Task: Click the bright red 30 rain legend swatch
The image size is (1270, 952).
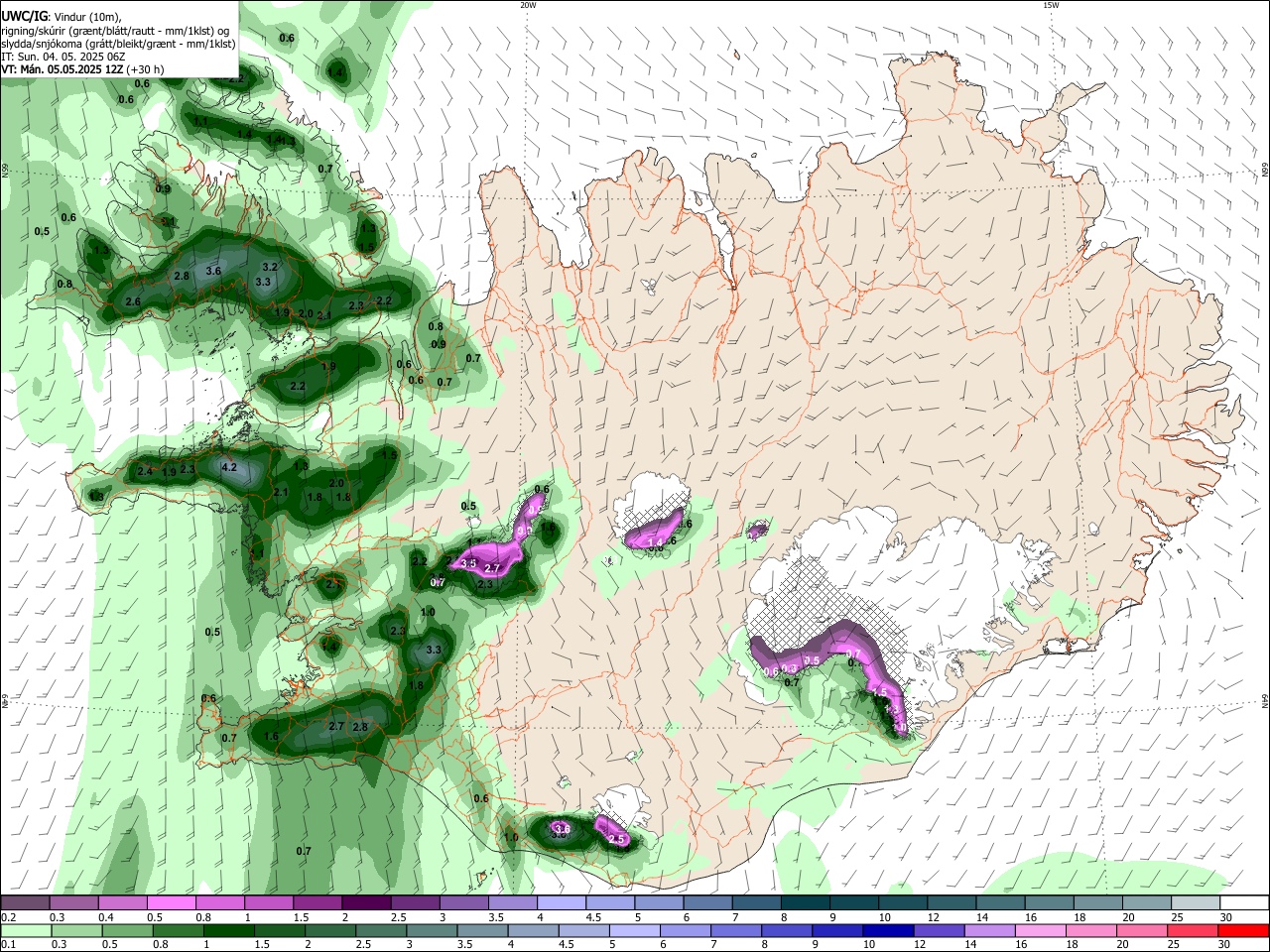Action: coord(1244,930)
